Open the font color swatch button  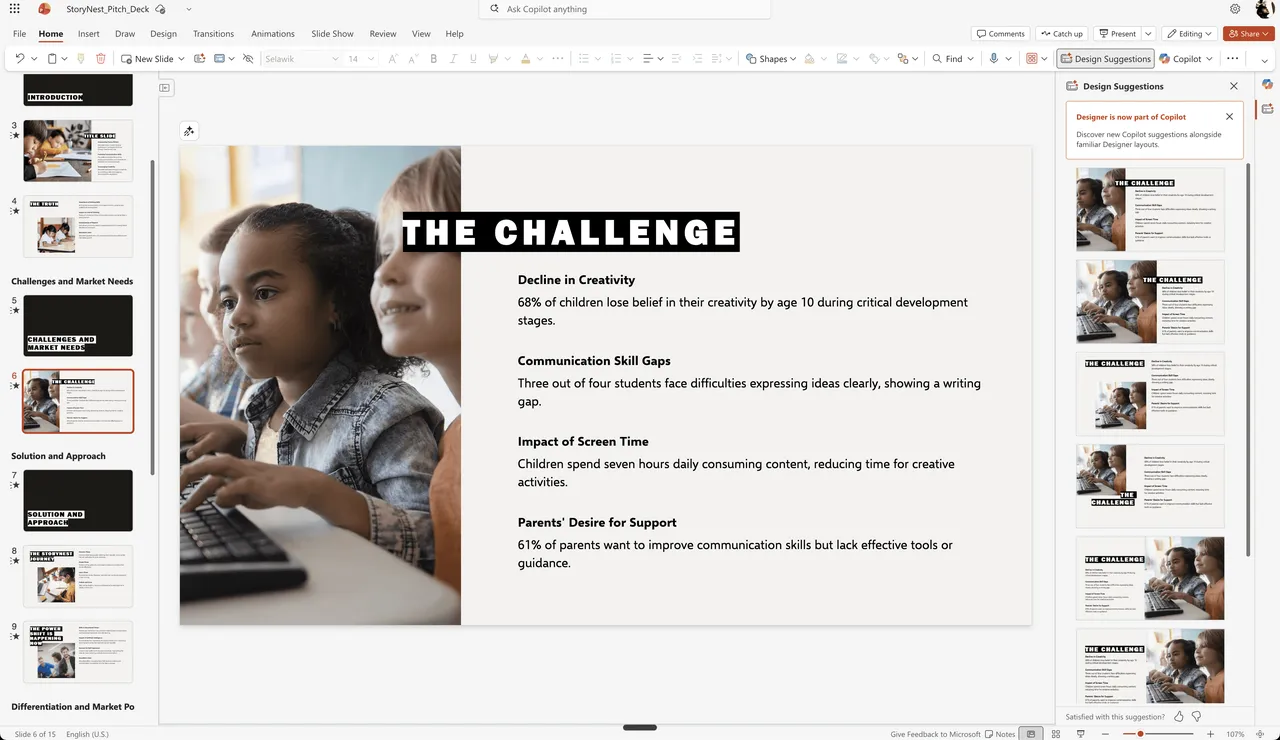pos(525,59)
